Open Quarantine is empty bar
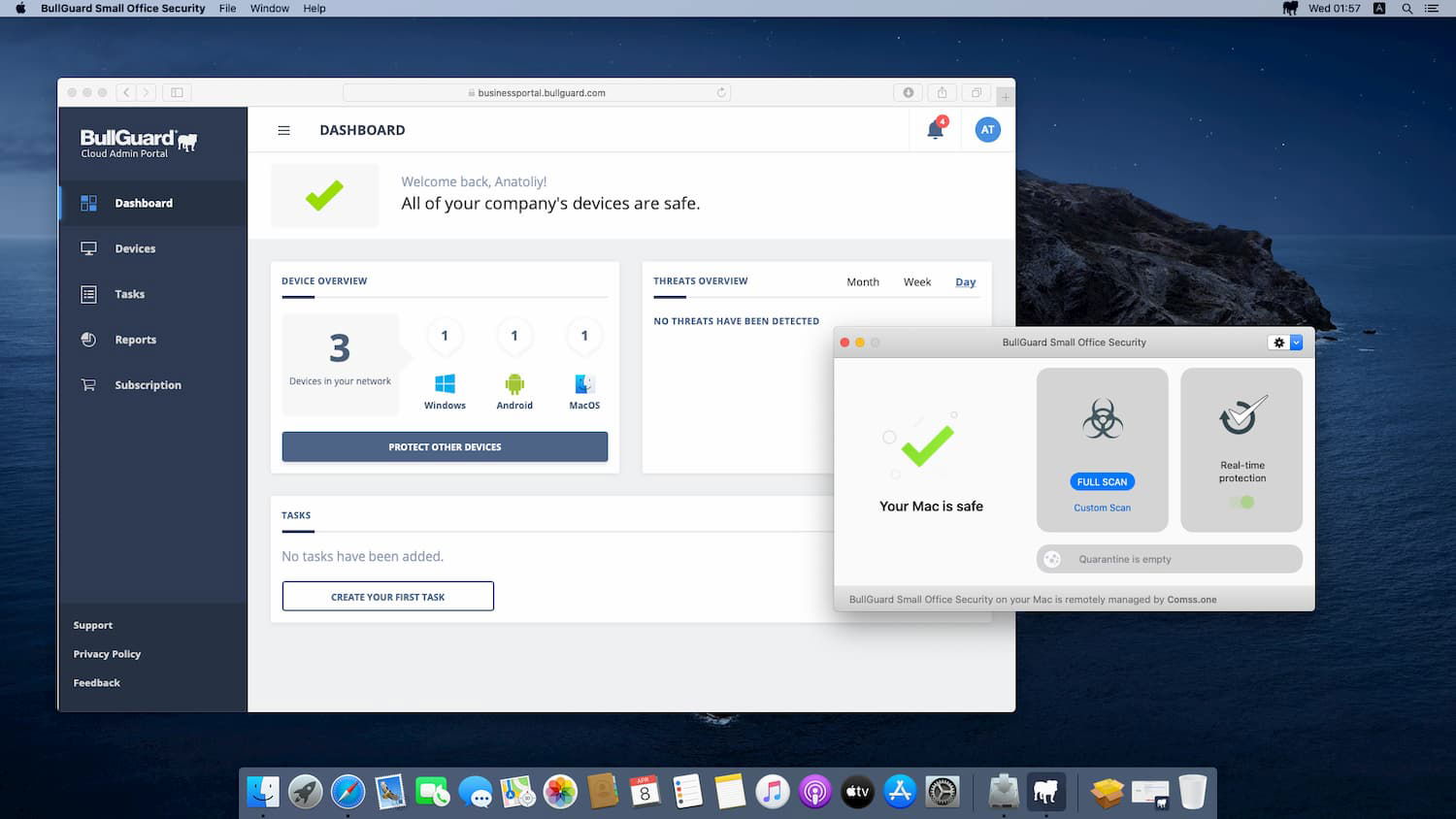This screenshot has width=1456, height=819. [x=1170, y=559]
